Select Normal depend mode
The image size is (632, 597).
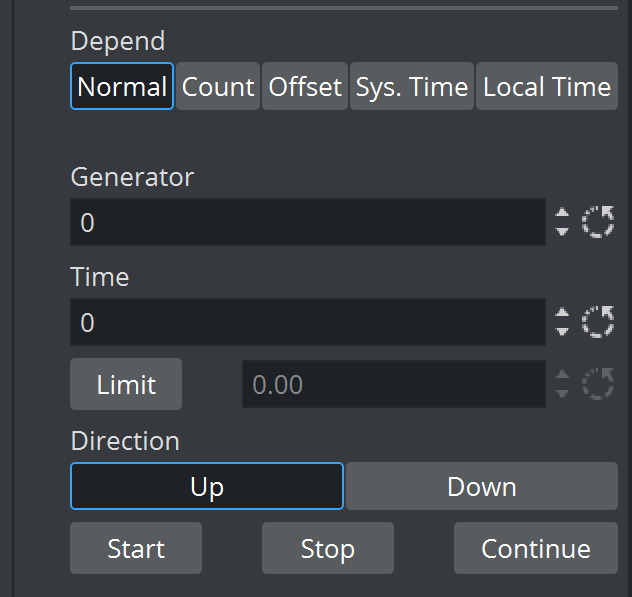122,87
